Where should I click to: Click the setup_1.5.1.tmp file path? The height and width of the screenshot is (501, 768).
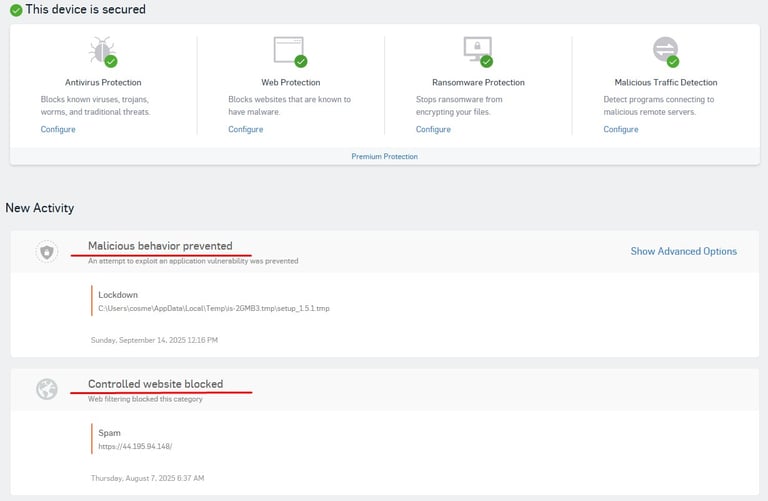coord(214,308)
